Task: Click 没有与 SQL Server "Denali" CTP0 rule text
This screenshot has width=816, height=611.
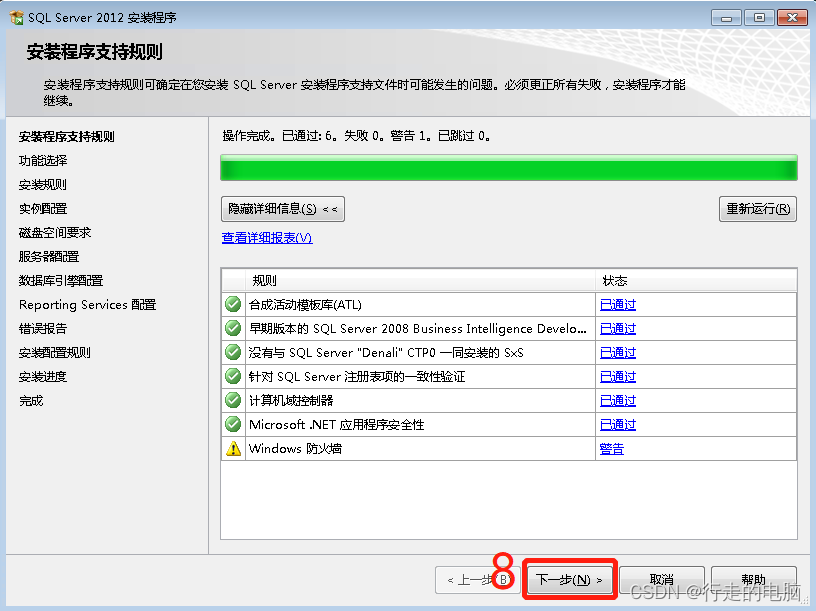Action: (x=386, y=352)
